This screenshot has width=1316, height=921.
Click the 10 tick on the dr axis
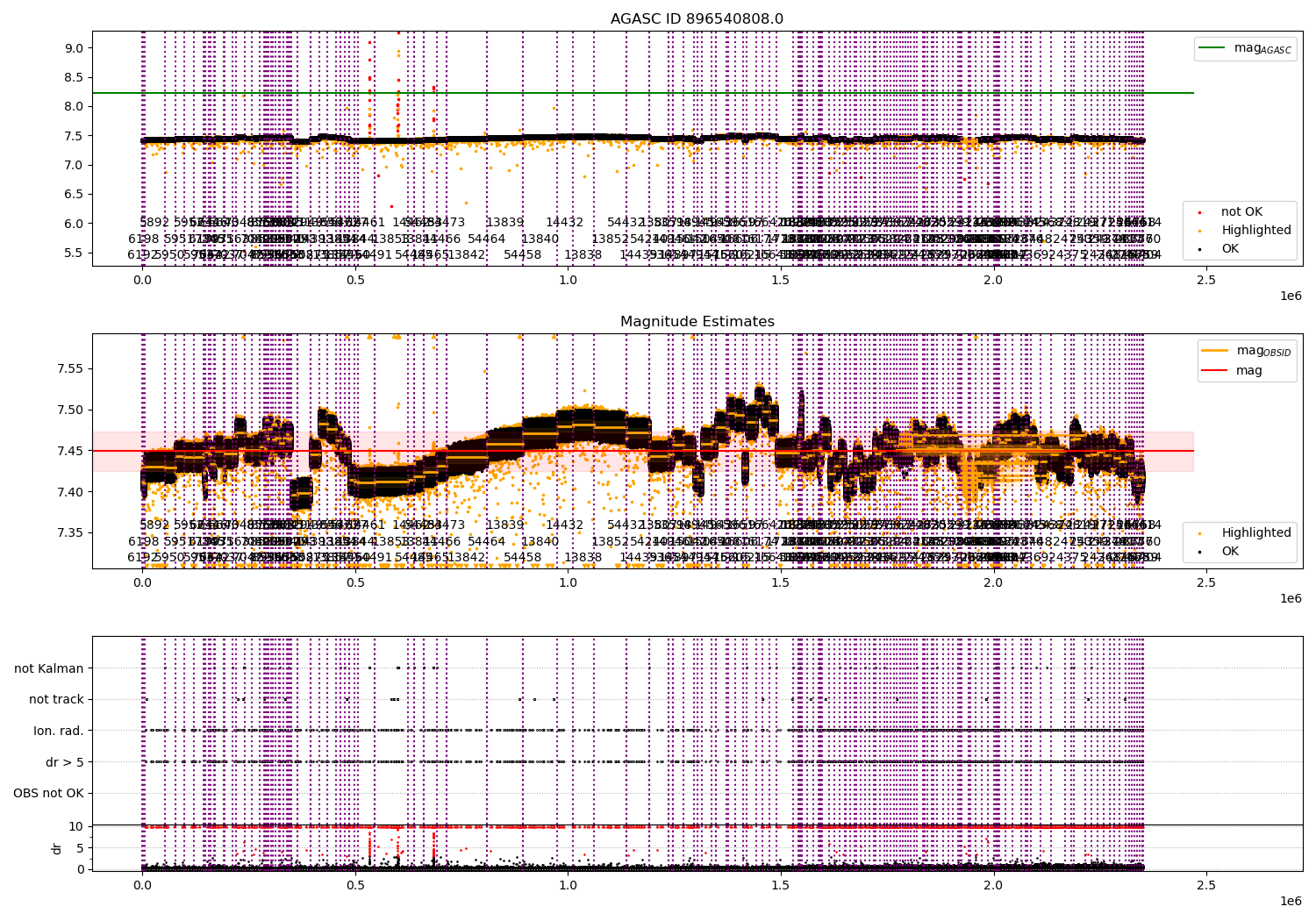(75, 826)
